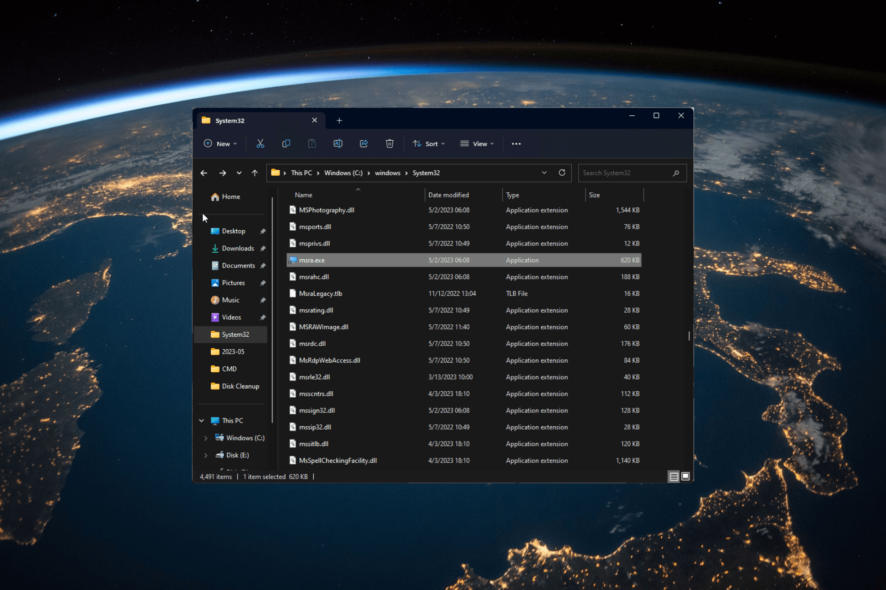Click the Search System32 input field

pos(626,173)
